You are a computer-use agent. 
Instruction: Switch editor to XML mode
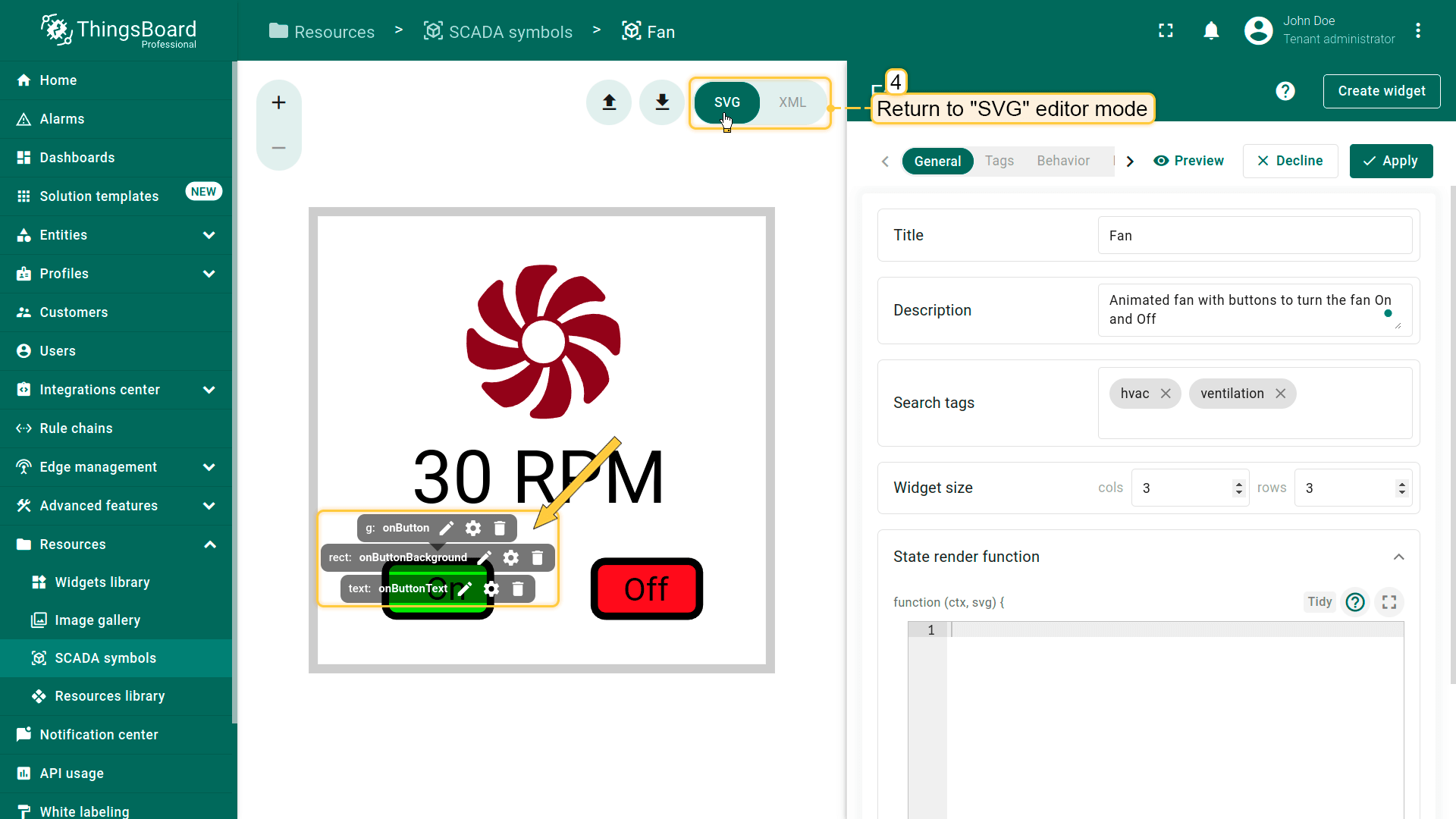792,102
